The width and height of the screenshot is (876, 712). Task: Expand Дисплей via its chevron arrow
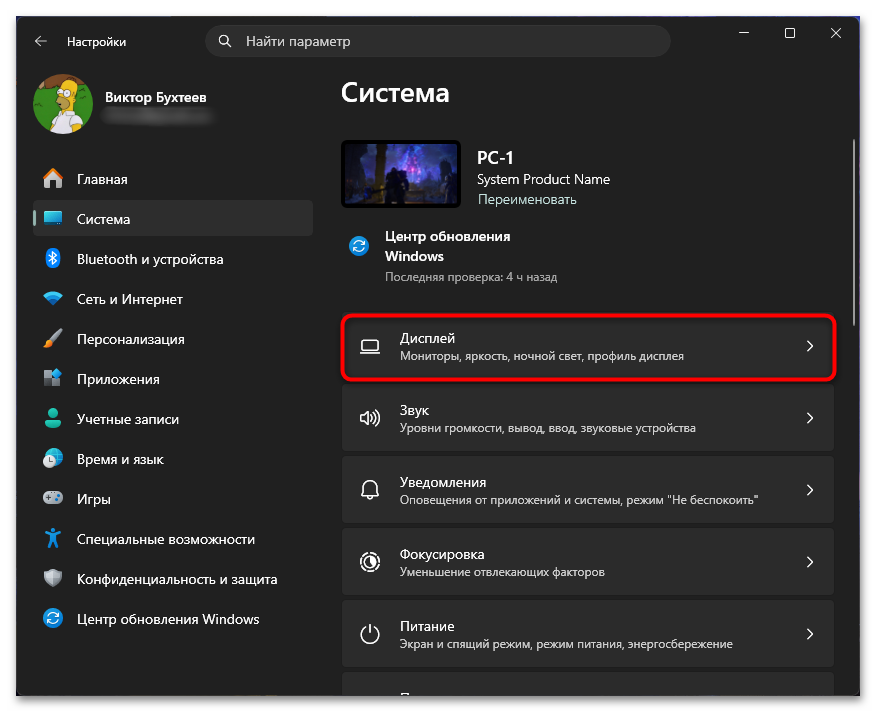pos(810,346)
